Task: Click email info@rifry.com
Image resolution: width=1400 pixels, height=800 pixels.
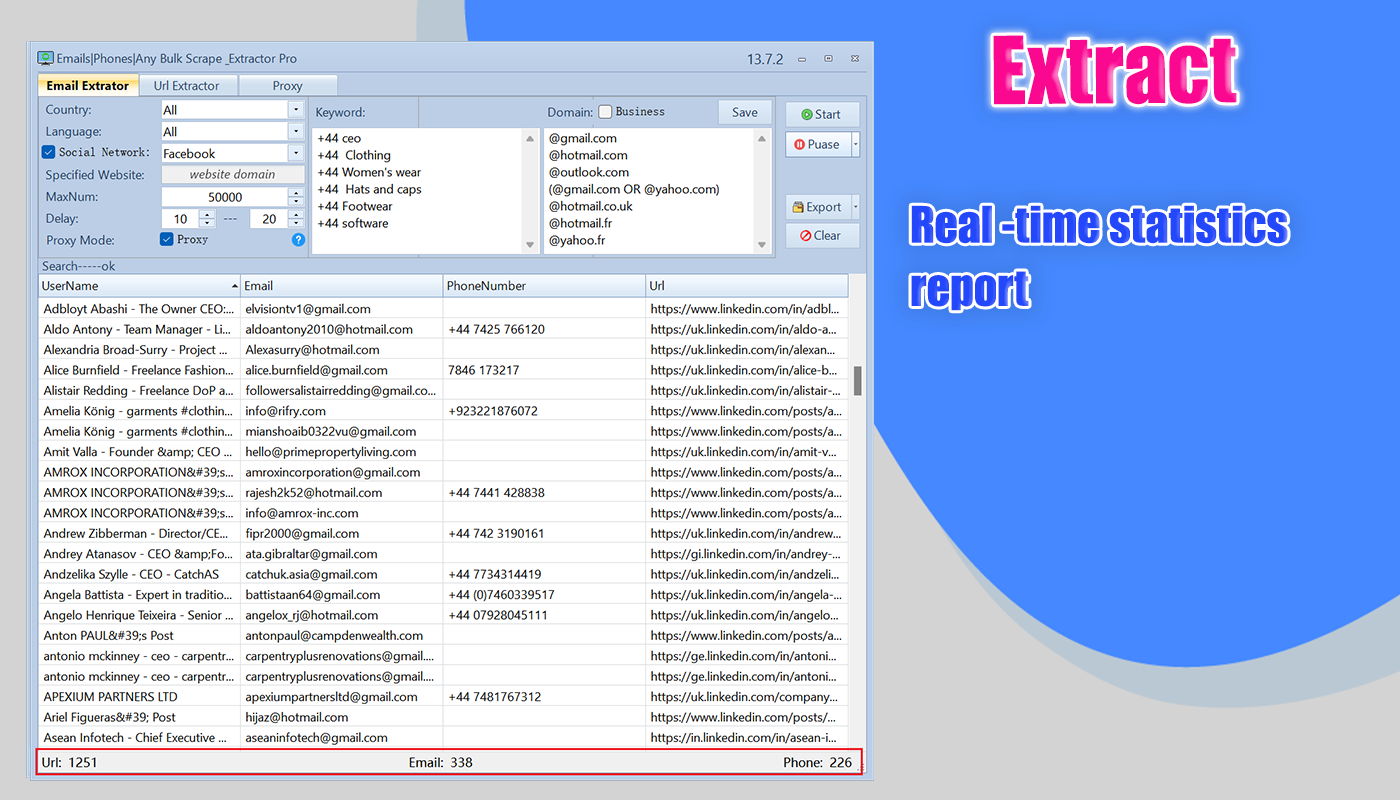Action: click(x=285, y=411)
